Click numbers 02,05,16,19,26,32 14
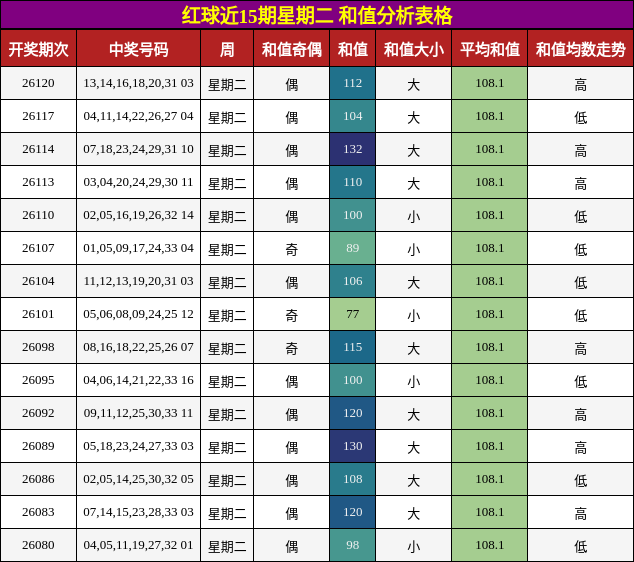The image size is (634, 562). (138, 215)
